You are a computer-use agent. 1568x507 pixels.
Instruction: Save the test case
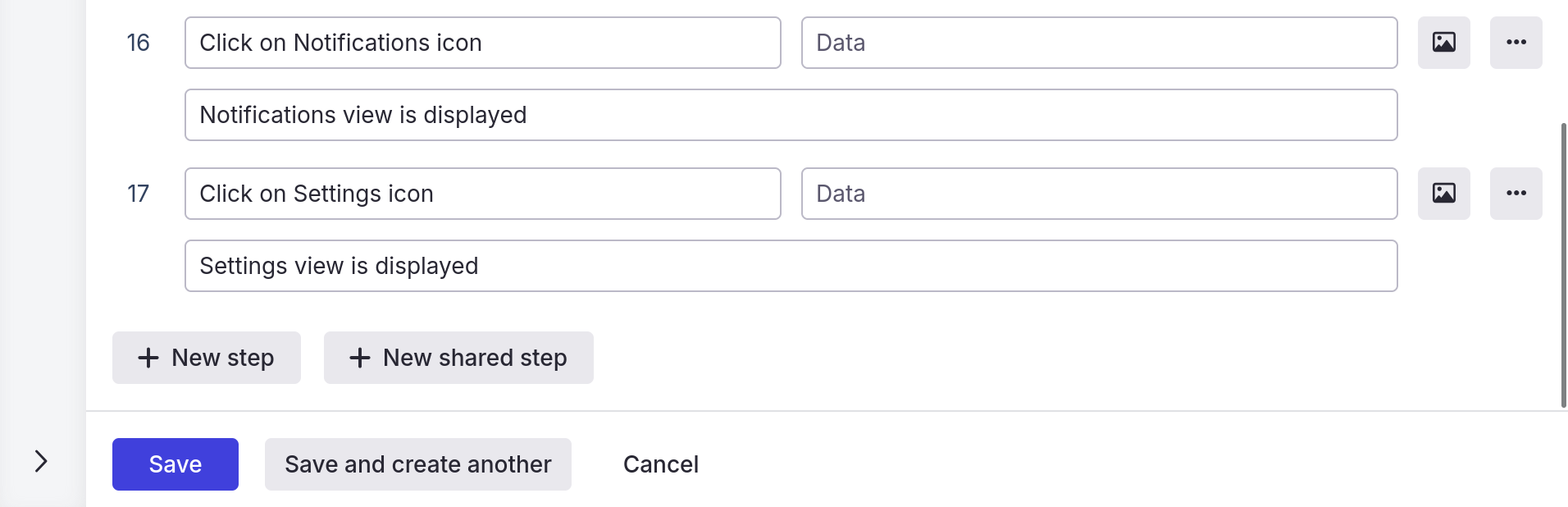pos(175,464)
